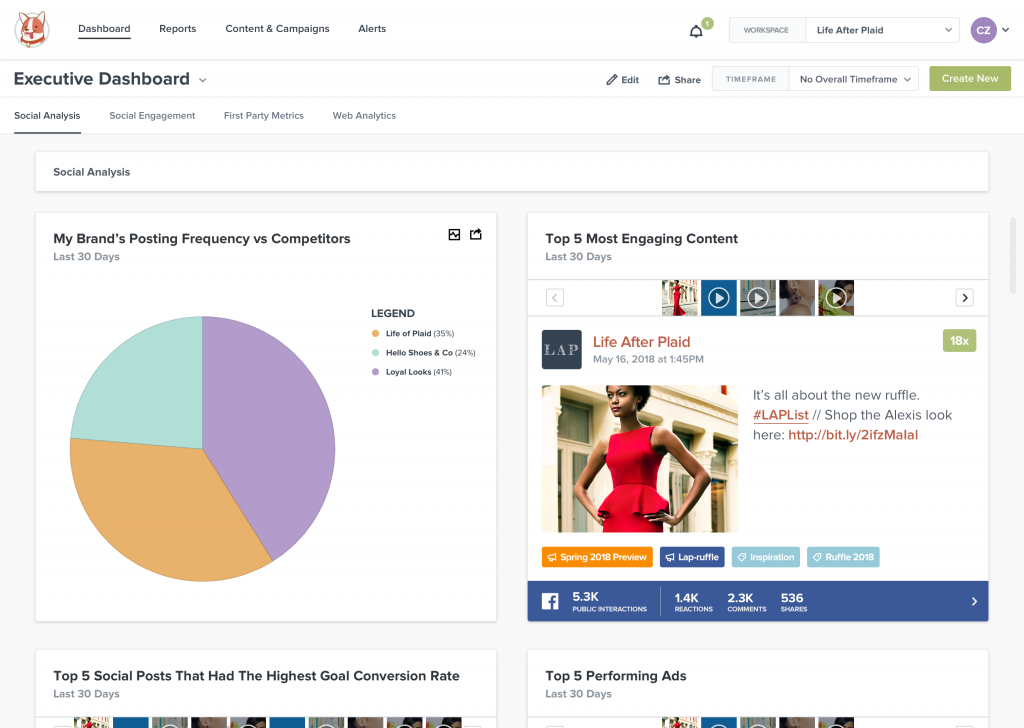1024x728 pixels.
Task: Click the corgi logo icon
Action: coord(32,29)
